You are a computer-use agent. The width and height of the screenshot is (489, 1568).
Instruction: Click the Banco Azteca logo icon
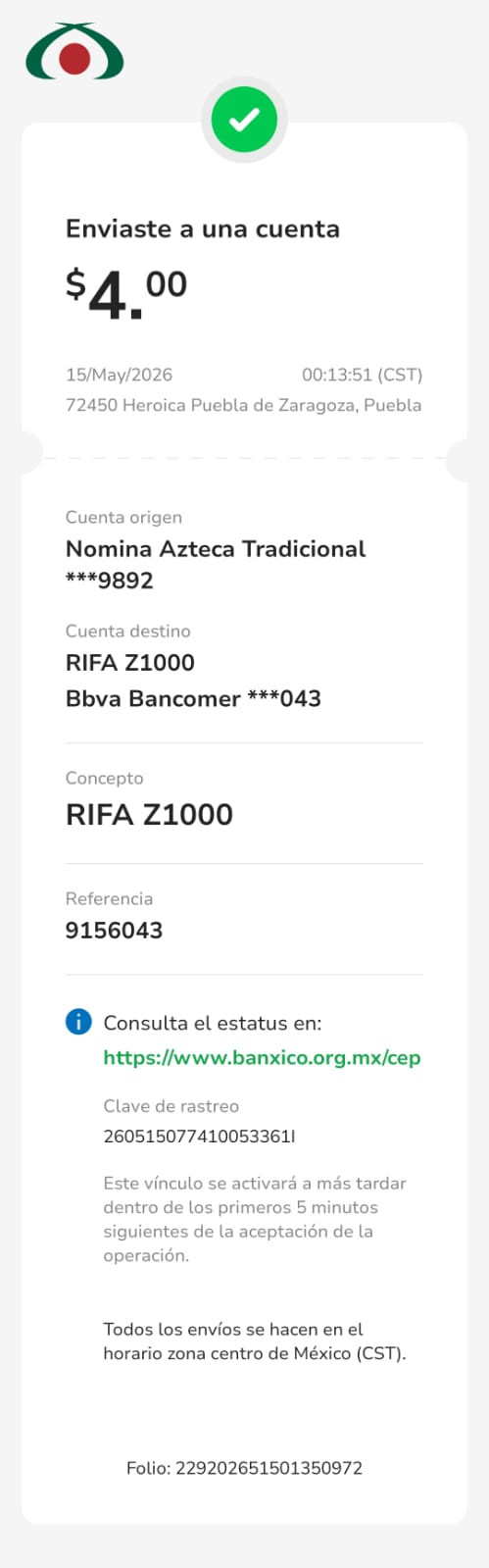(x=74, y=52)
